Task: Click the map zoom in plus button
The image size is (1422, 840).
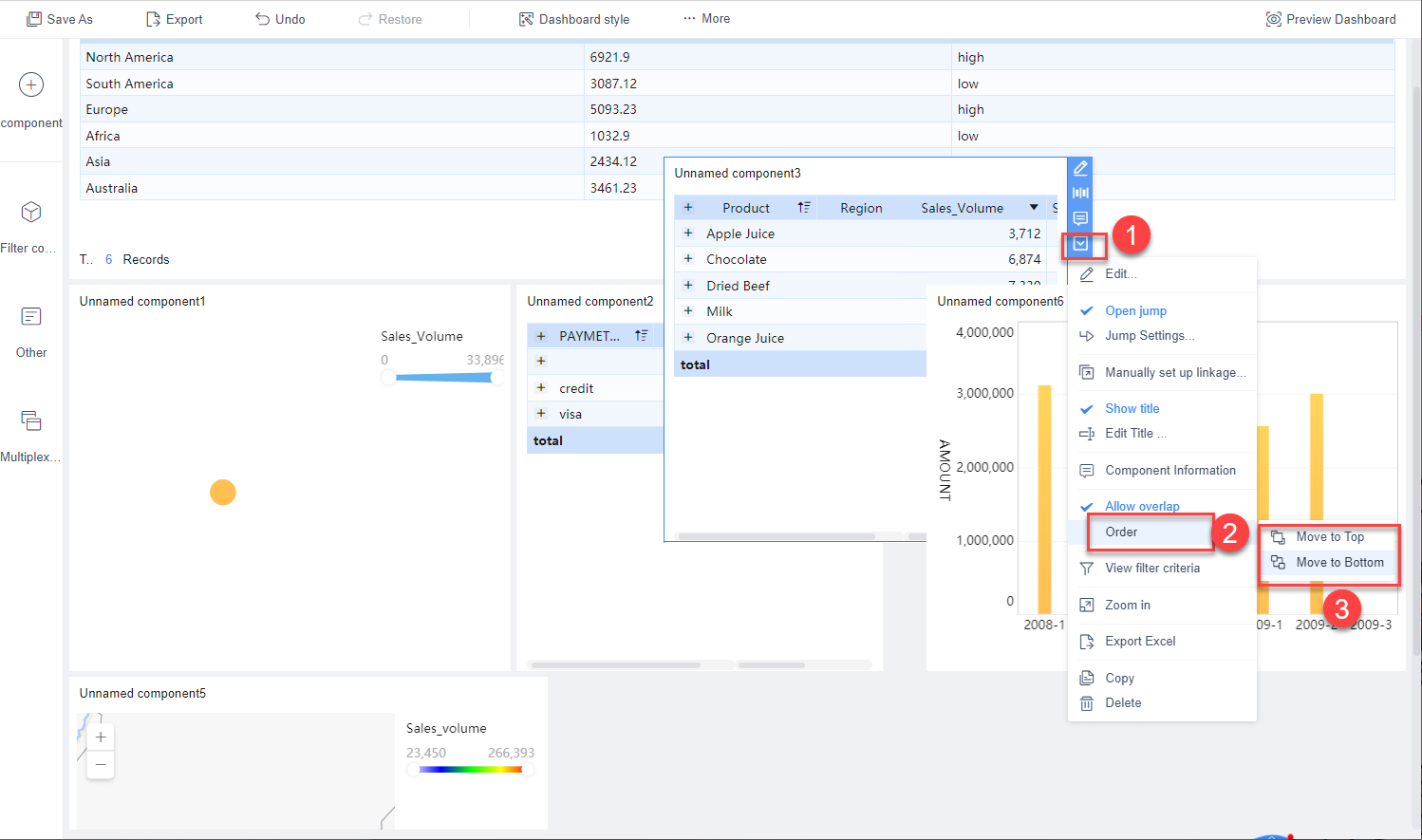Action: (100, 737)
